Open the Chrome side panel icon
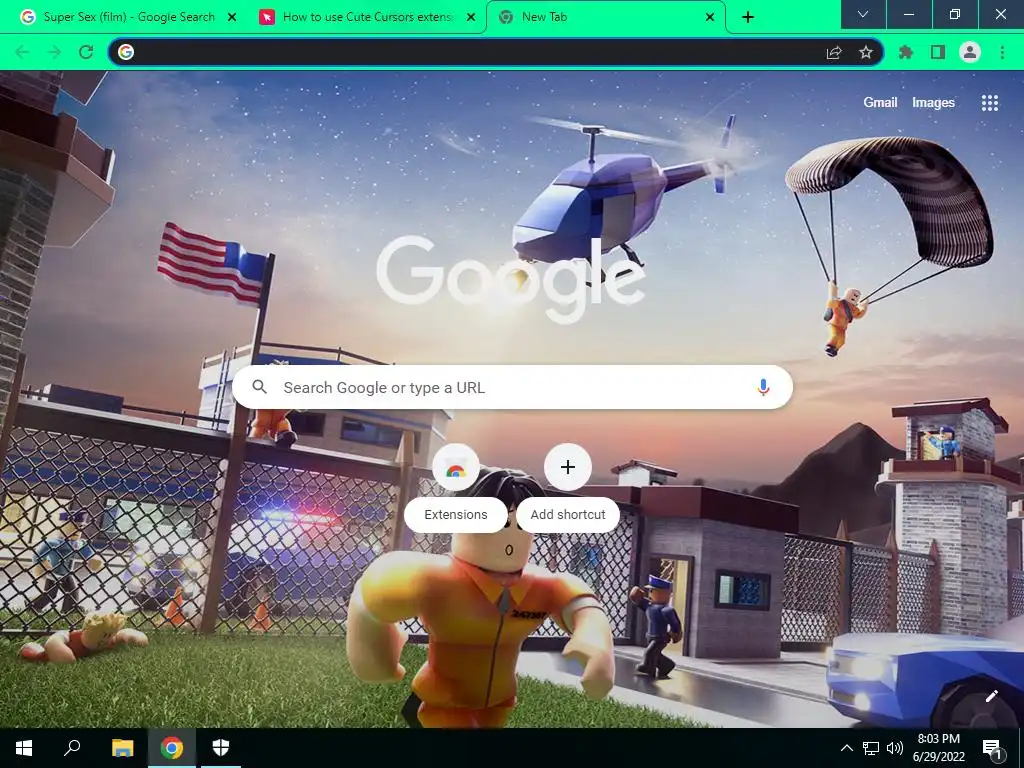This screenshot has width=1024, height=768. click(938, 52)
